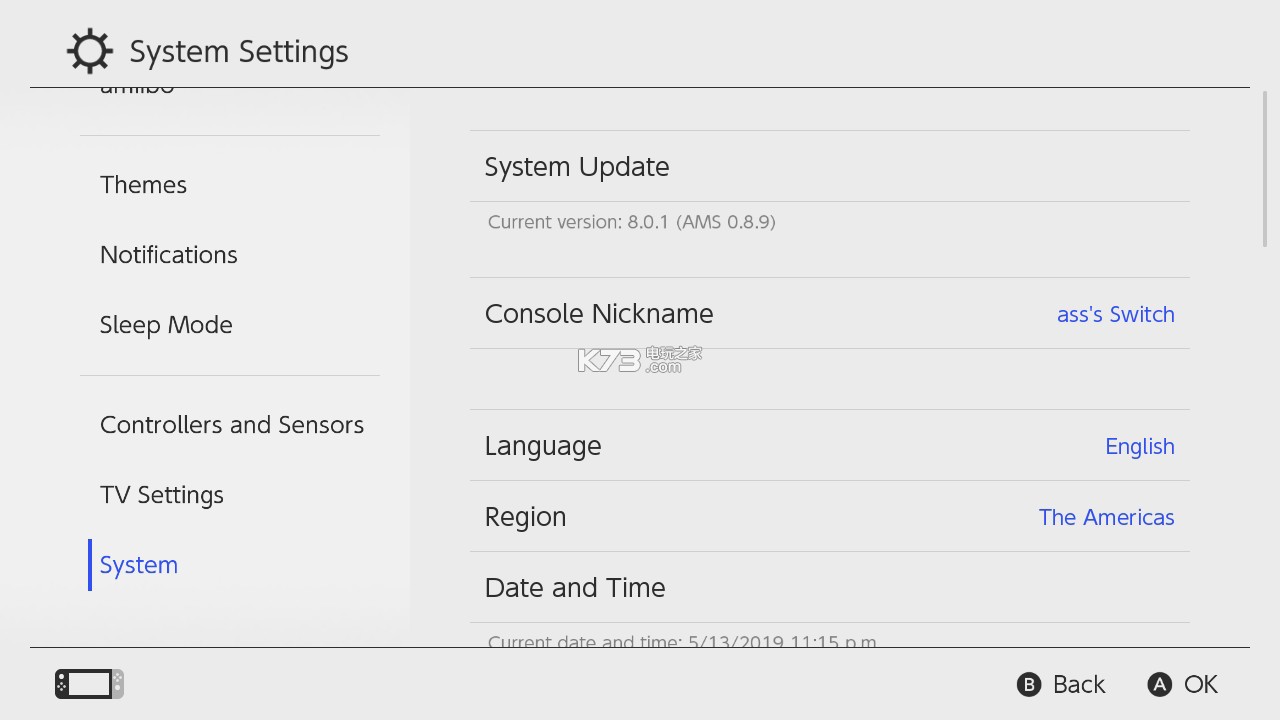Image resolution: width=1280 pixels, height=720 pixels.
Task: Select the Themes settings category
Action: point(143,185)
